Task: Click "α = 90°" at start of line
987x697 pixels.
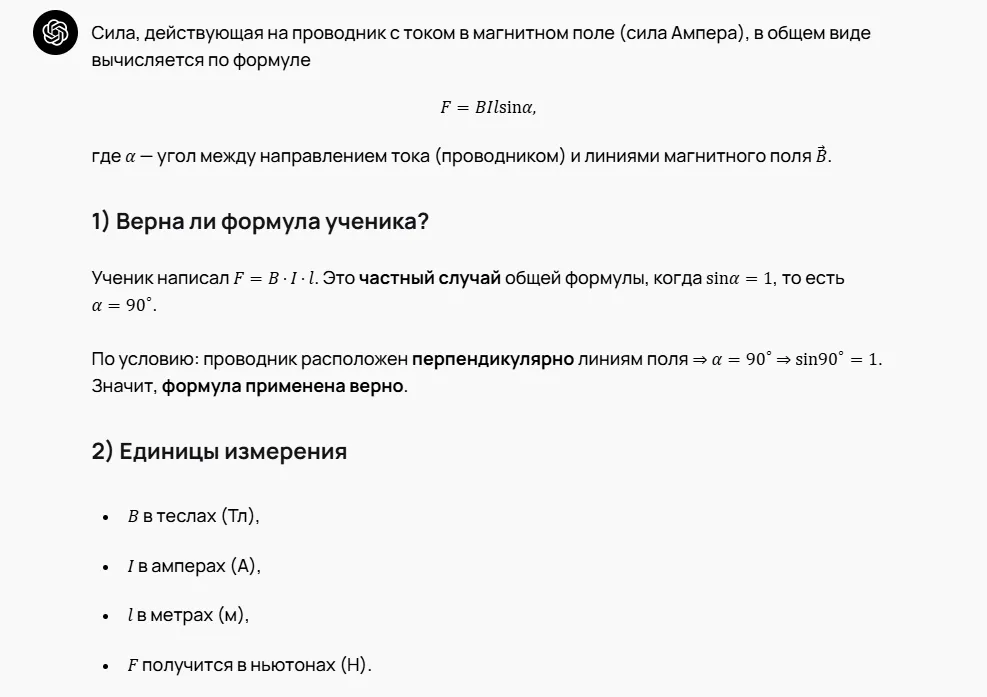Action: [121, 305]
